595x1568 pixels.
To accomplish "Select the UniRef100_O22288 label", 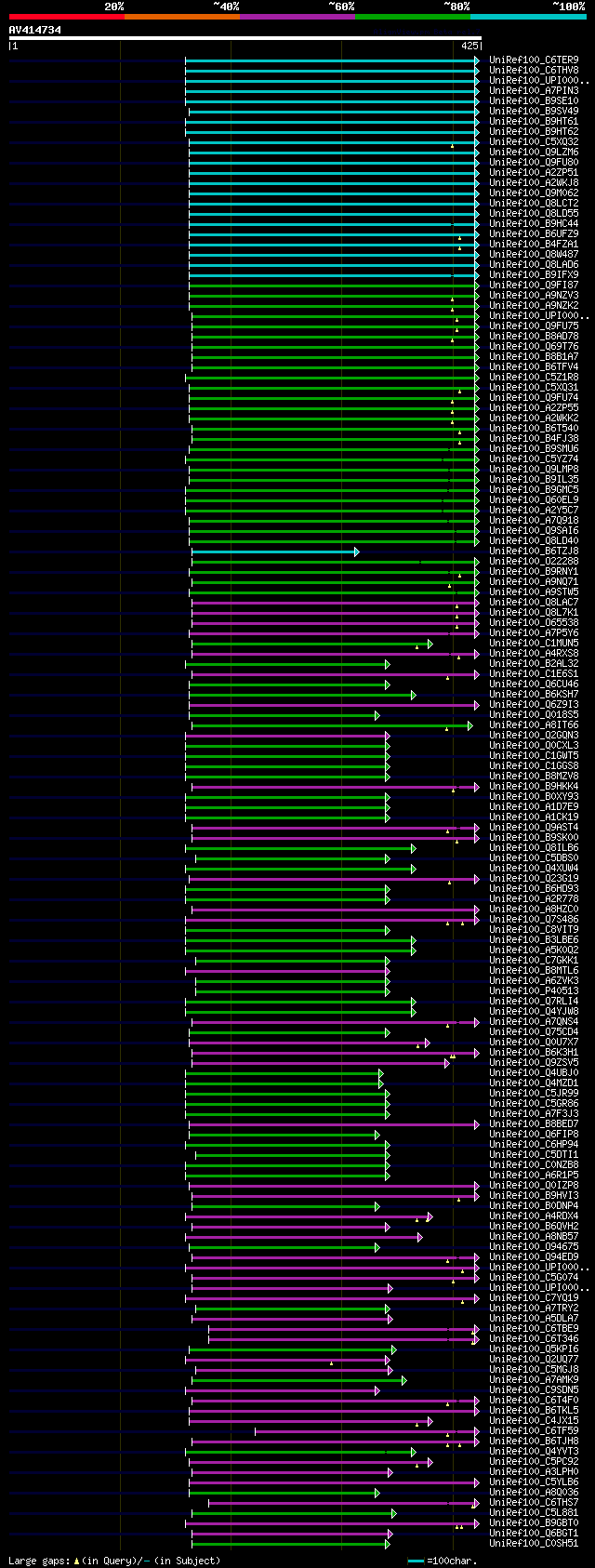I will click(534, 562).
